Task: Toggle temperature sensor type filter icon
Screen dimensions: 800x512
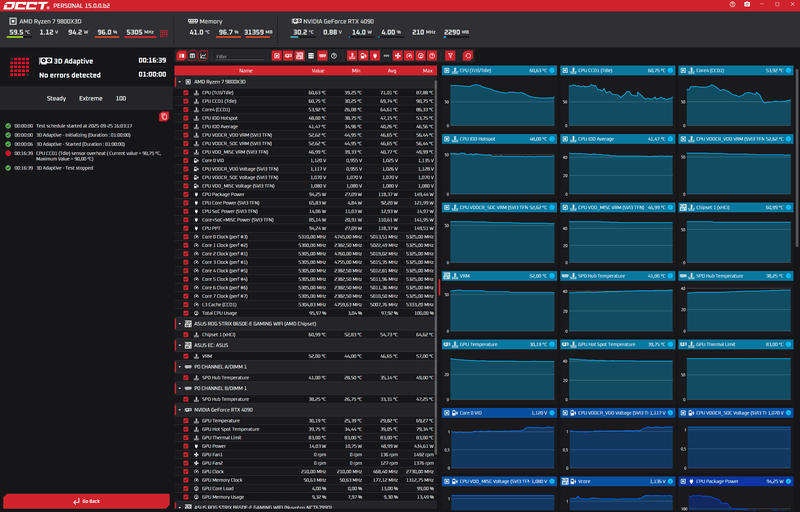Action: tap(352, 56)
